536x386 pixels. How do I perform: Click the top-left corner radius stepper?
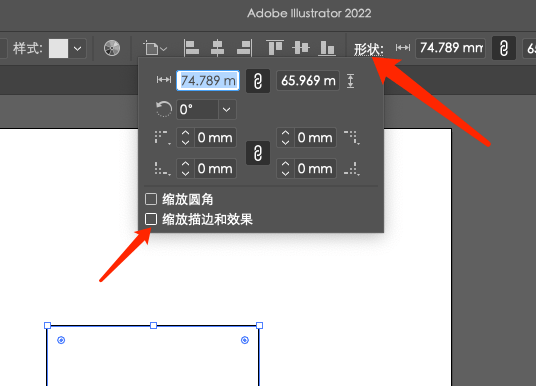[x=185, y=138]
